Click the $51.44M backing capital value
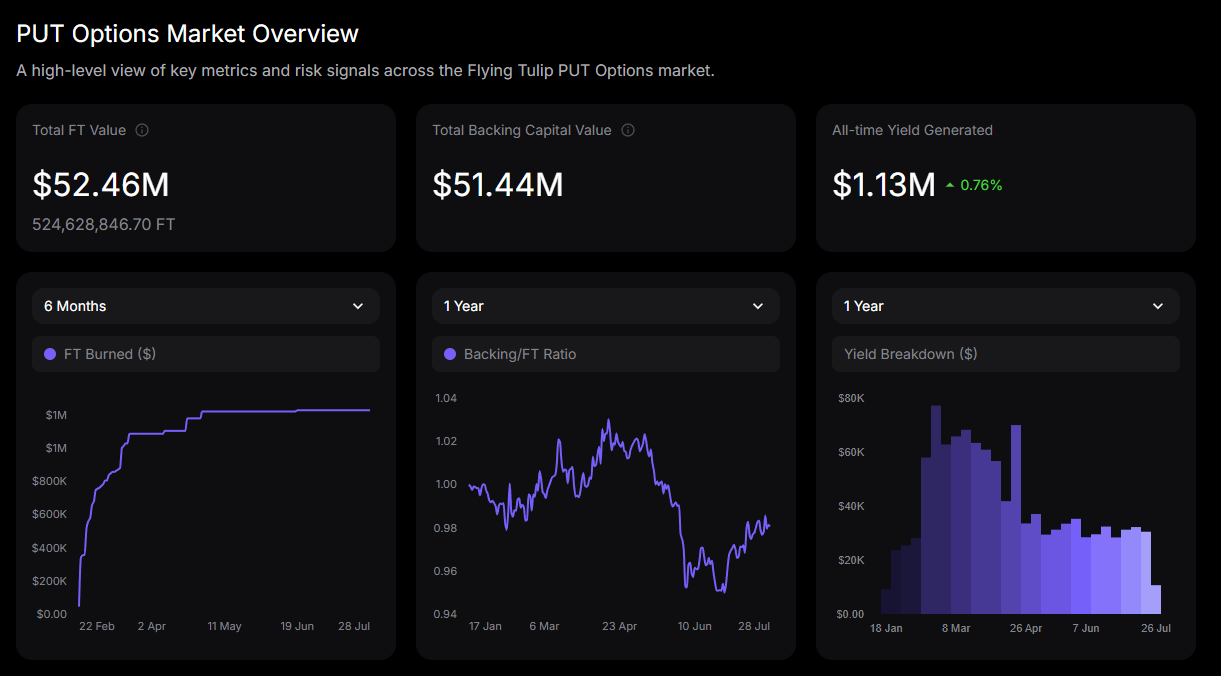1221x676 pixels. click(498, 185)
